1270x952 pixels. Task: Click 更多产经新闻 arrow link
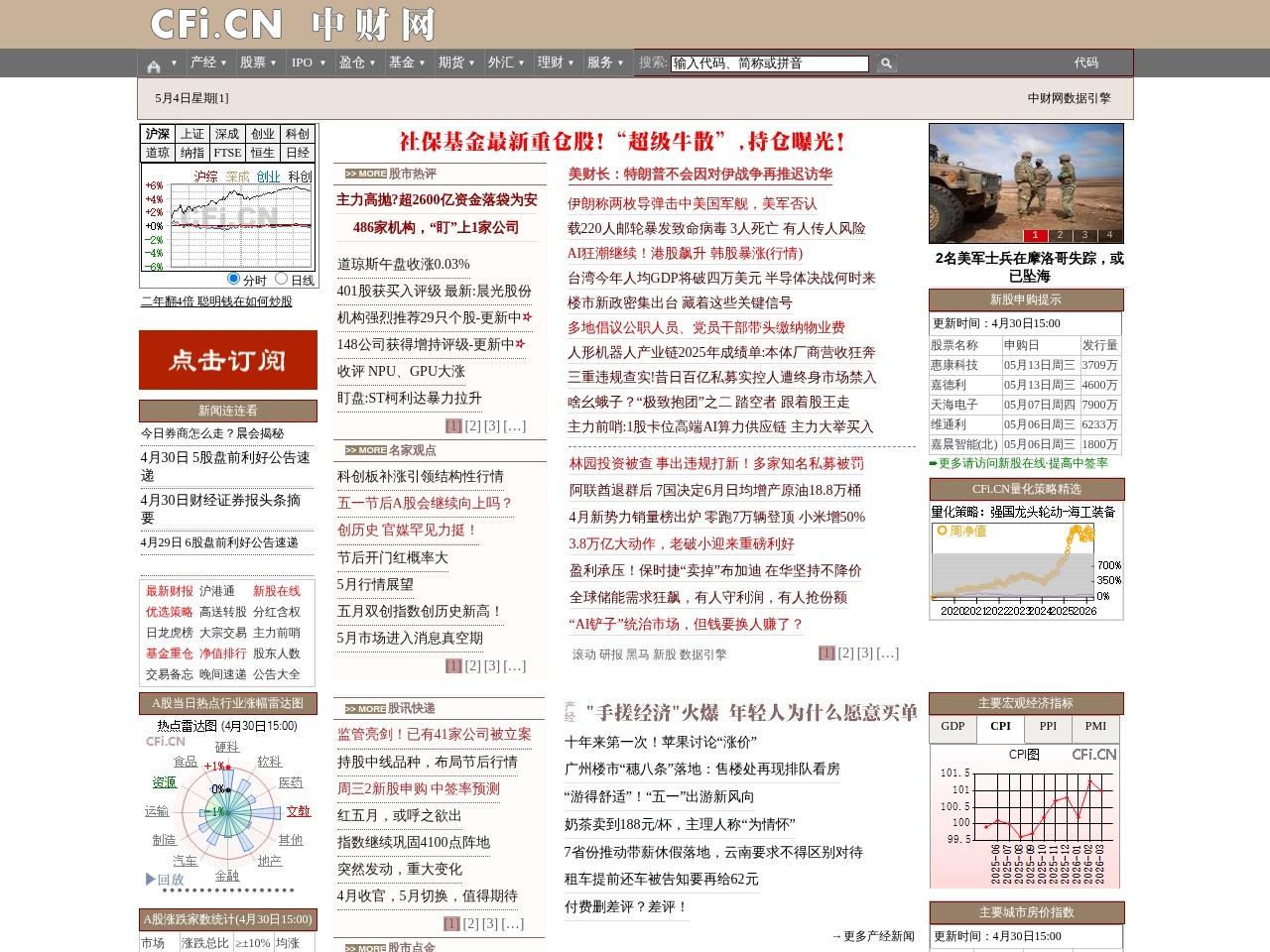[x=873, y=936]
